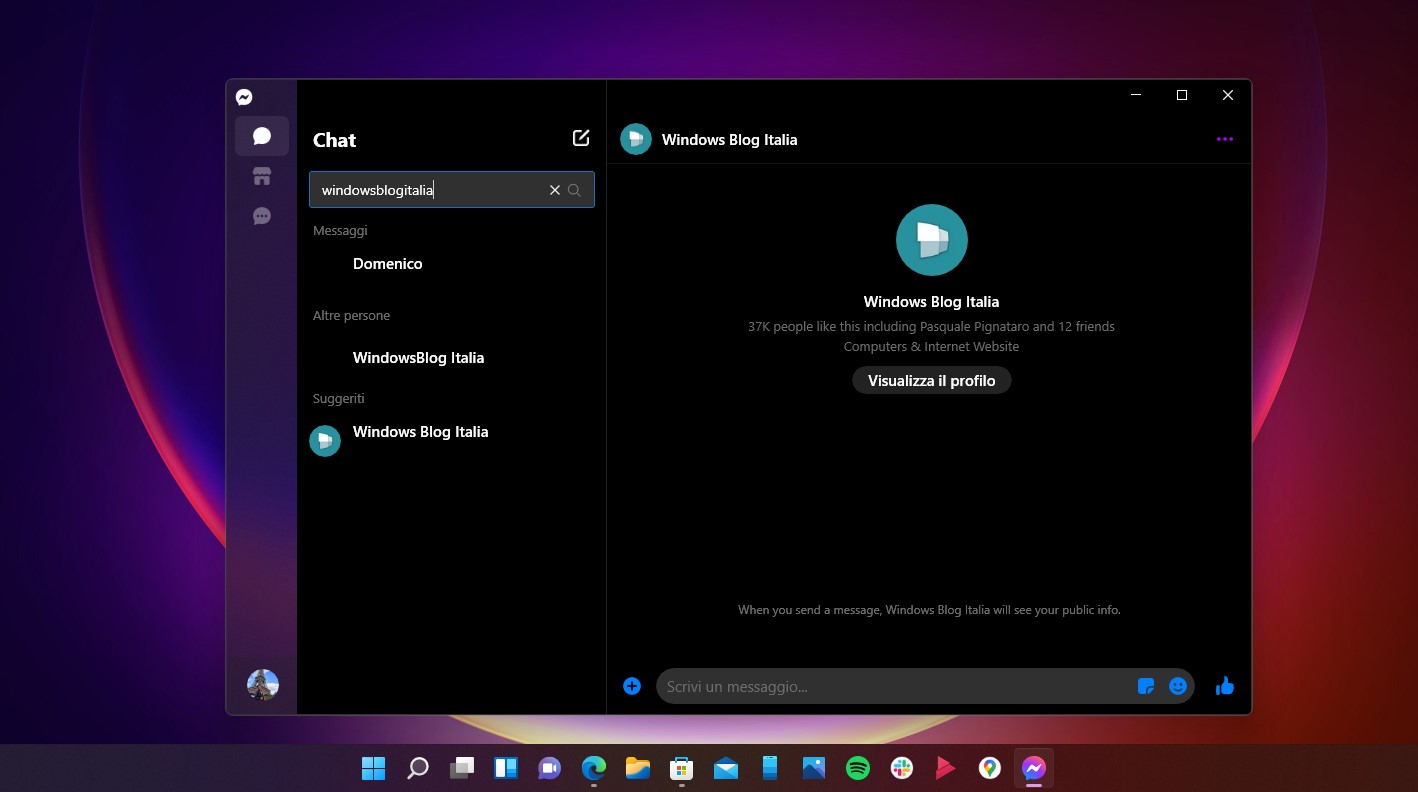
Task: Minimize the Messenger window
Action: 1136,95
